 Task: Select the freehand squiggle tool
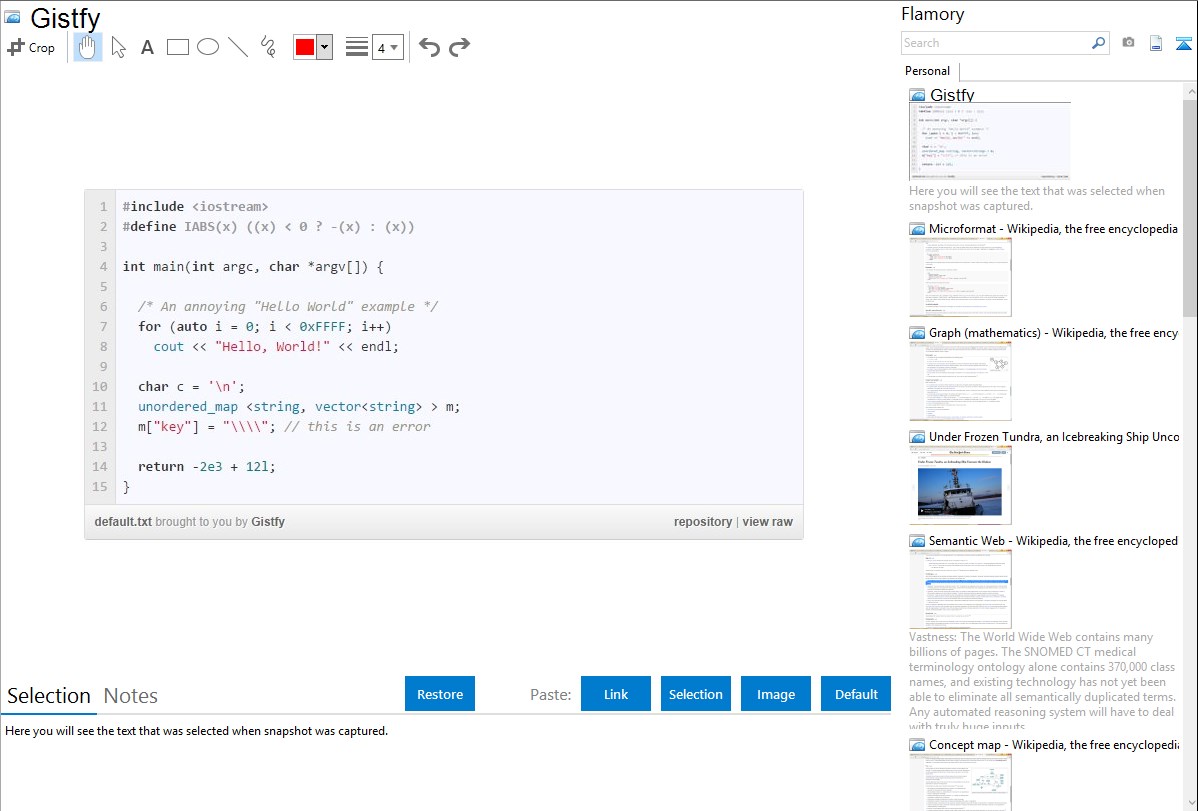tap(268, 47)
